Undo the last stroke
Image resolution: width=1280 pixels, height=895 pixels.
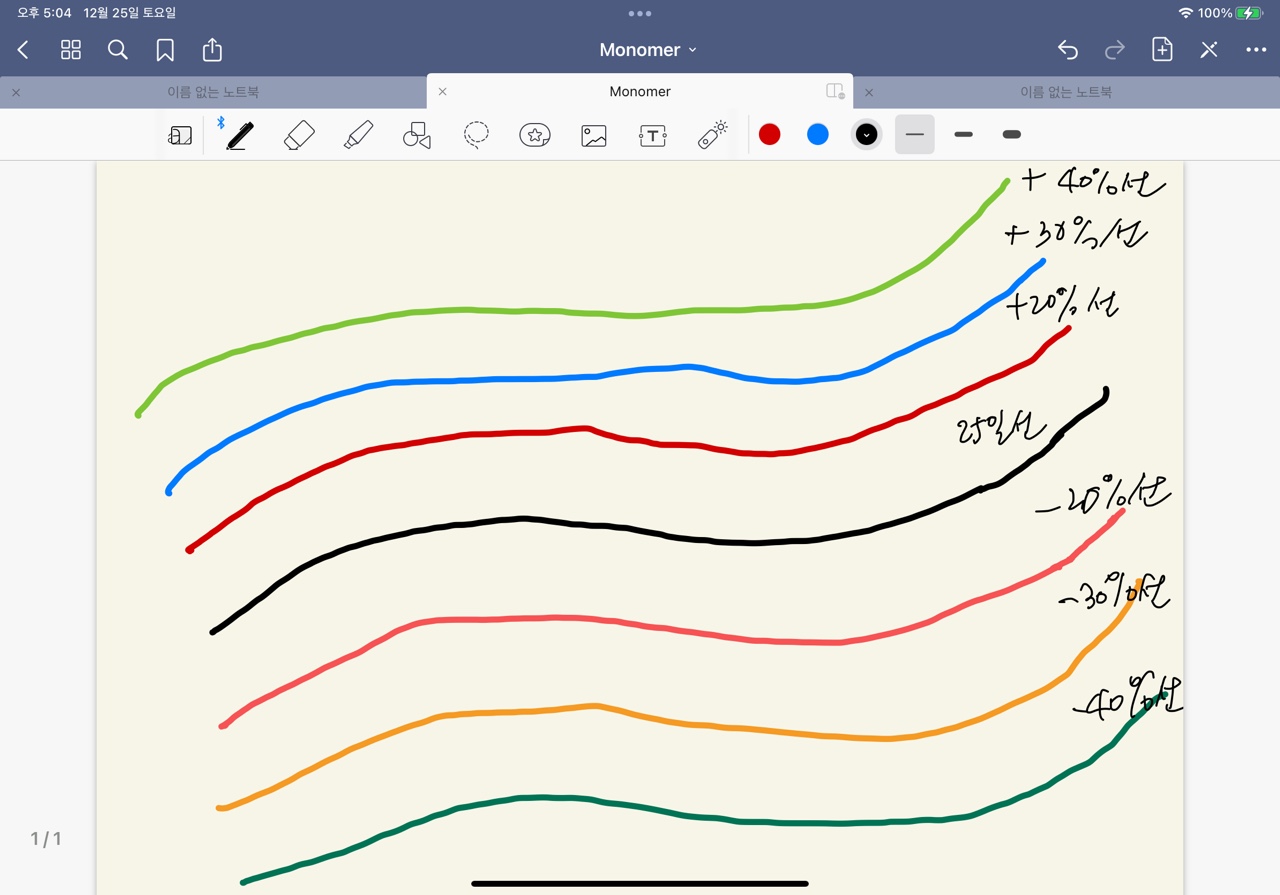pos(1068,50)
